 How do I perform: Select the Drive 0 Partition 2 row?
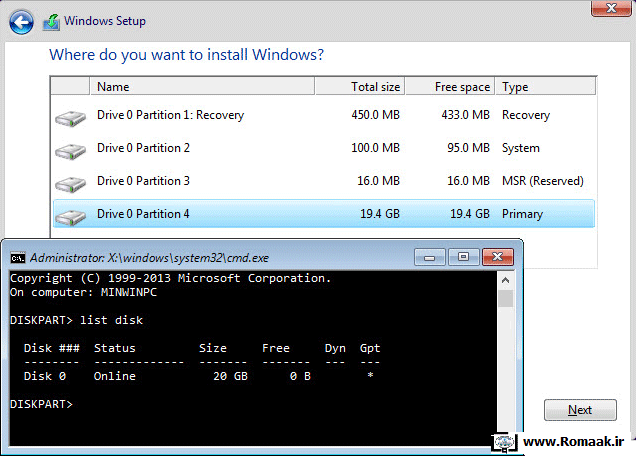point(324,148)
